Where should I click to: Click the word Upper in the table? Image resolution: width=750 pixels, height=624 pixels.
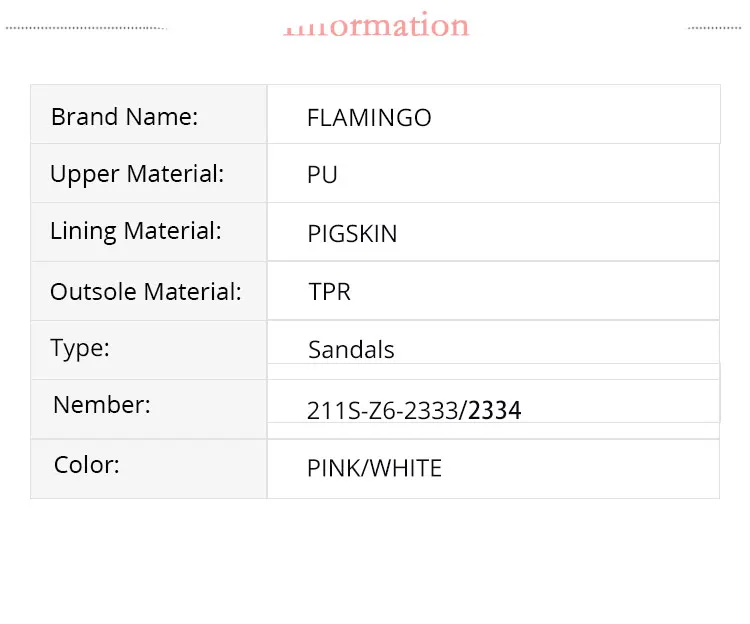(85, 174)
